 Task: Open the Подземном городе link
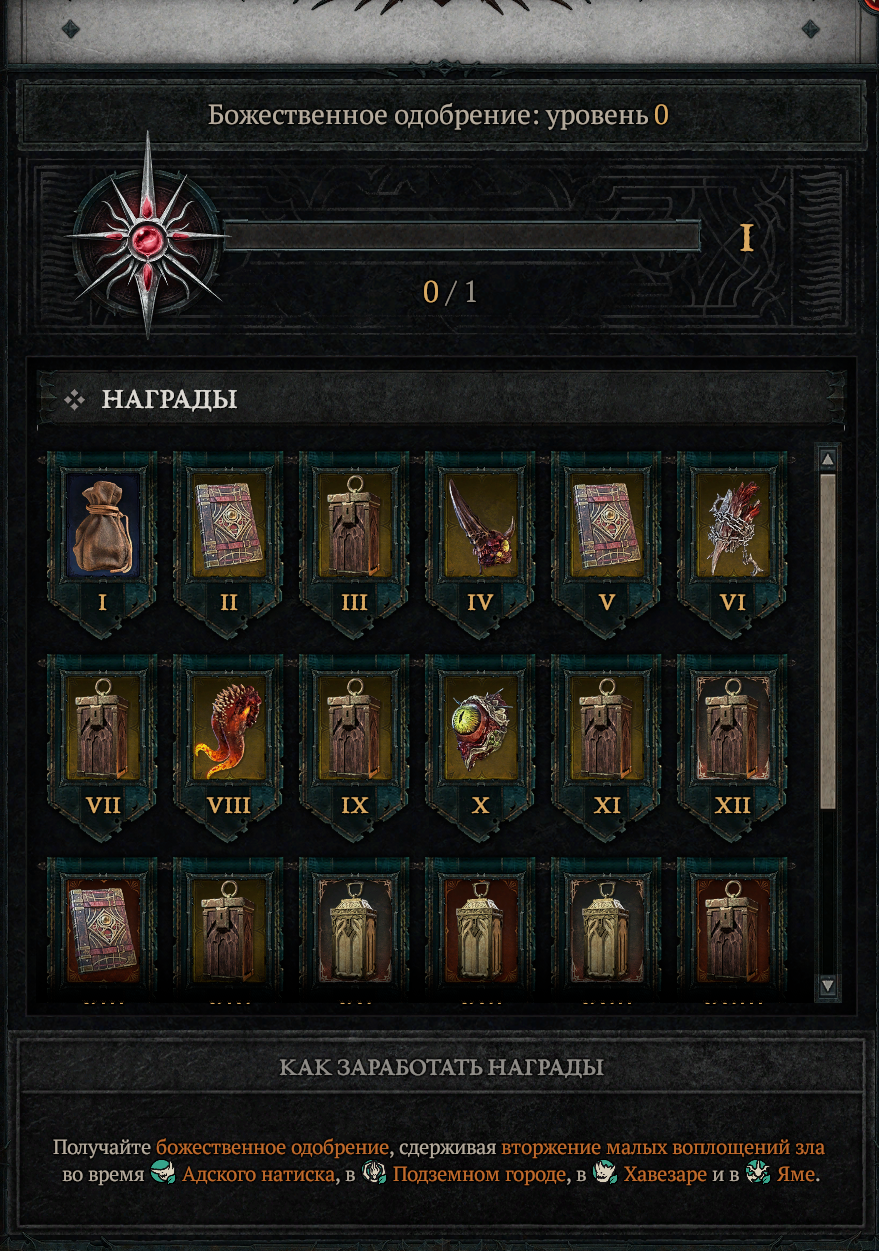tap(478, 1174)
